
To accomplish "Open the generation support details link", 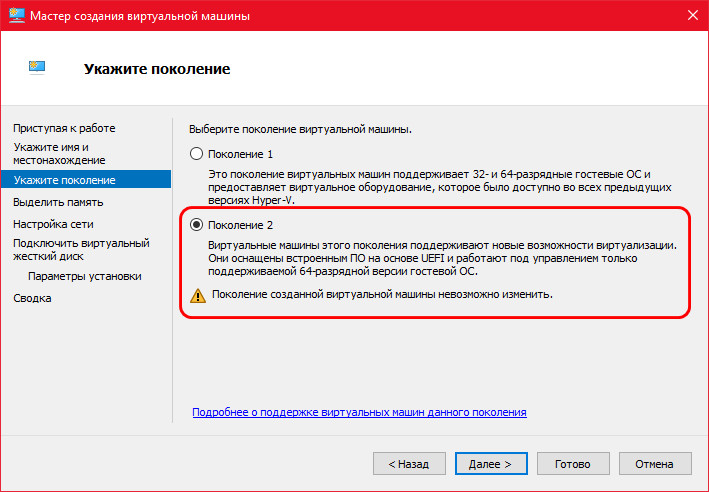I will (x=359, y=412).
